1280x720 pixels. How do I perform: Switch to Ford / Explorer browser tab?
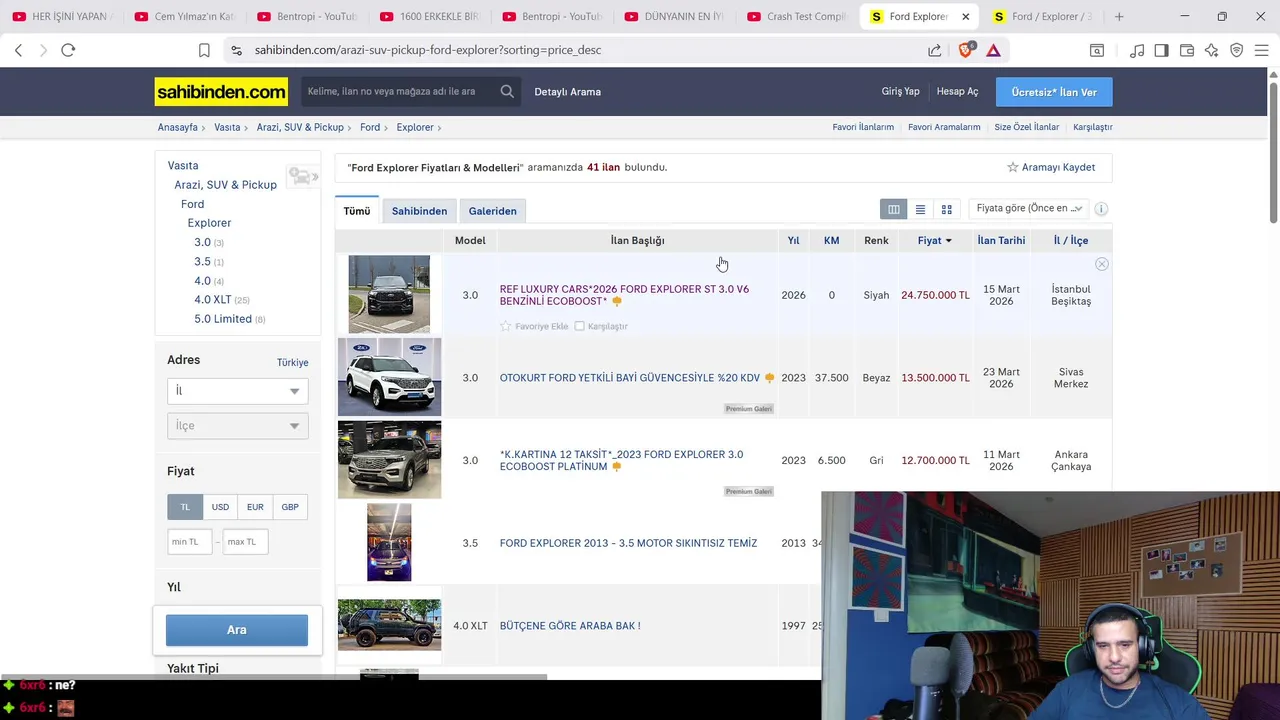click(x=1043, y=17)
